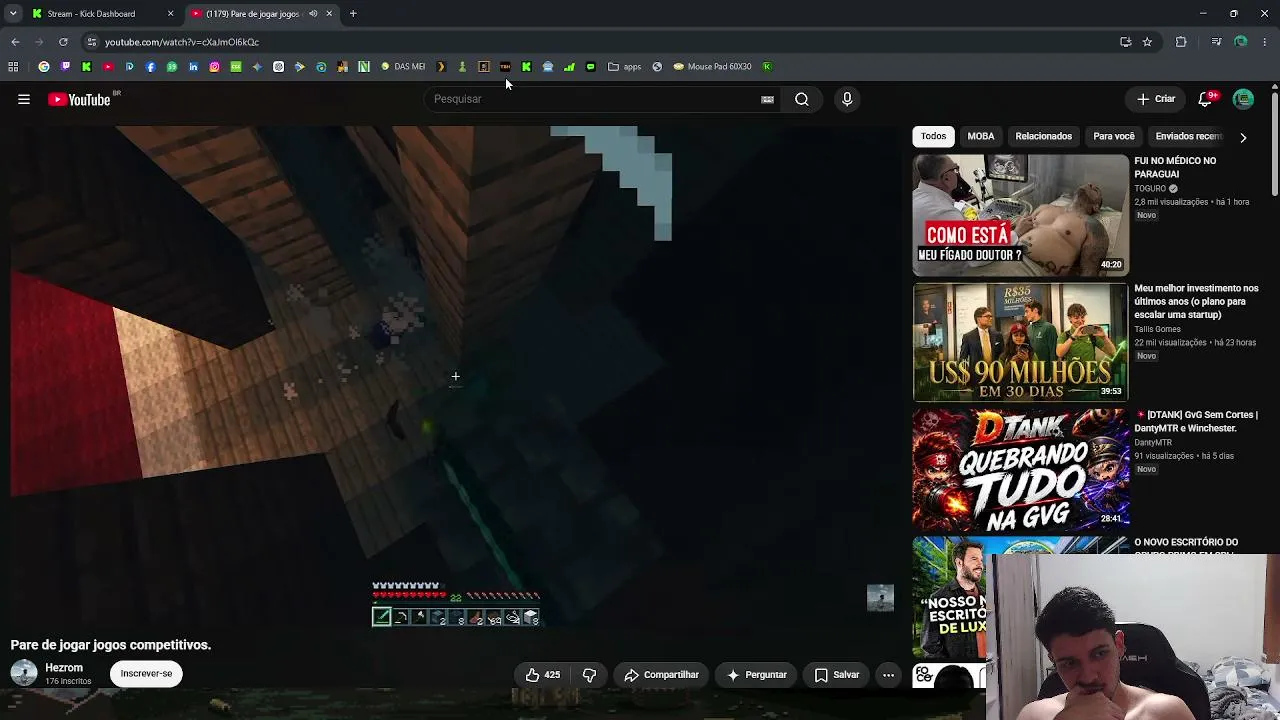The width and height of the screenshot is (1280, 720).
Task: Open the DAS MEI bookmark
Action: 403,67
